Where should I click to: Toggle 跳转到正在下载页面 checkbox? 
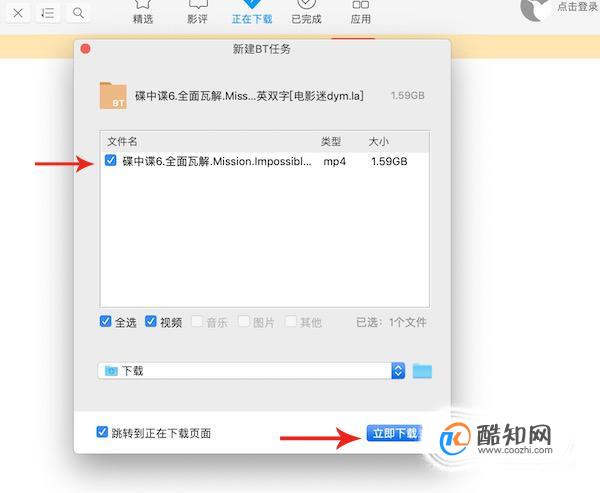coord(102,432)
